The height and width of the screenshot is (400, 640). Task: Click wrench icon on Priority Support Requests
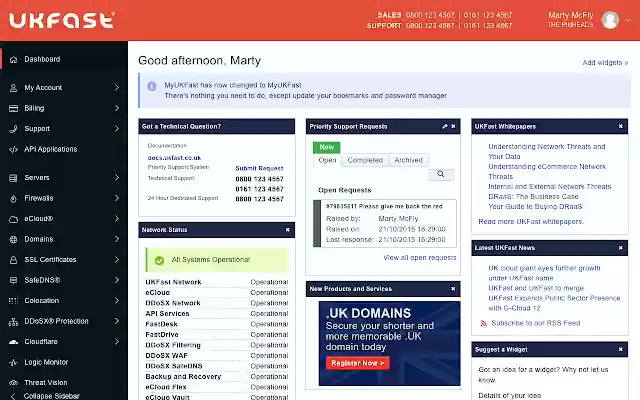coord(445,127)
